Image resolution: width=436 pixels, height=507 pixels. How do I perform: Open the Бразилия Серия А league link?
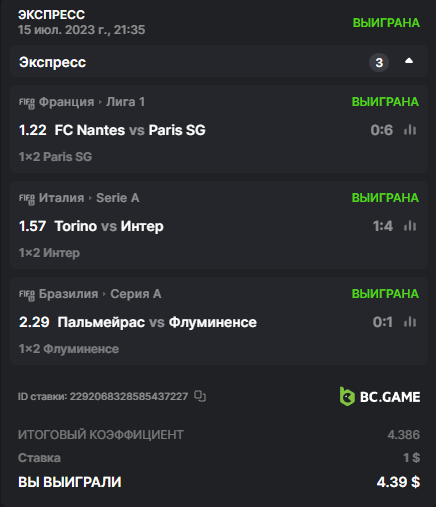100,294
